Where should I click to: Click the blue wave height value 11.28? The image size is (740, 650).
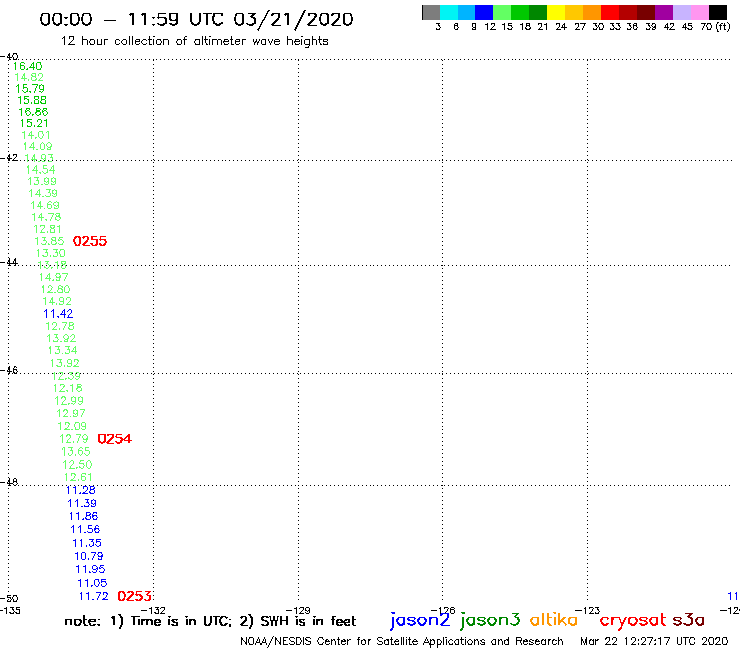(x=80, y=490)
